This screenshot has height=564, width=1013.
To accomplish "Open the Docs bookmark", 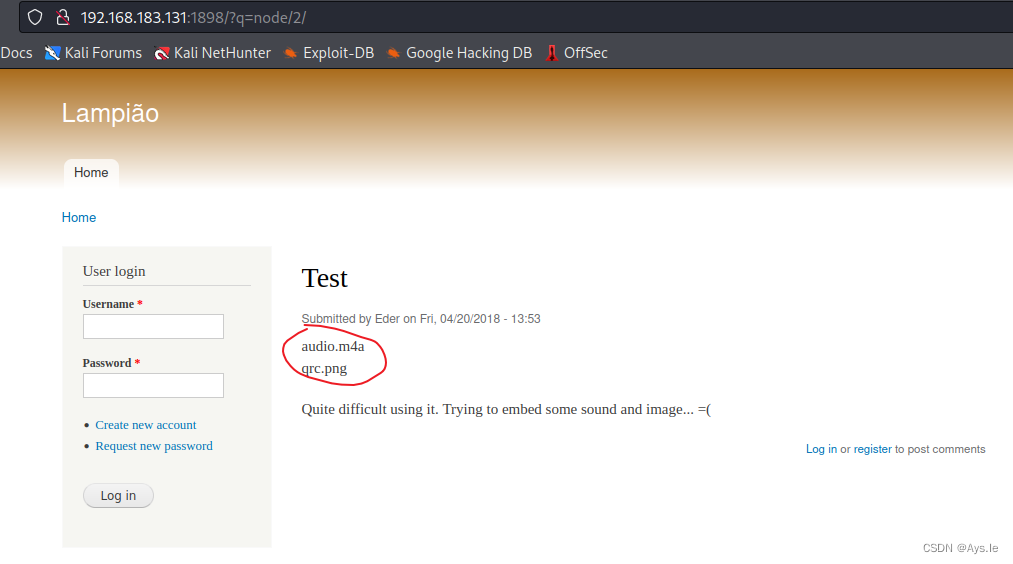I will point(16,53).
